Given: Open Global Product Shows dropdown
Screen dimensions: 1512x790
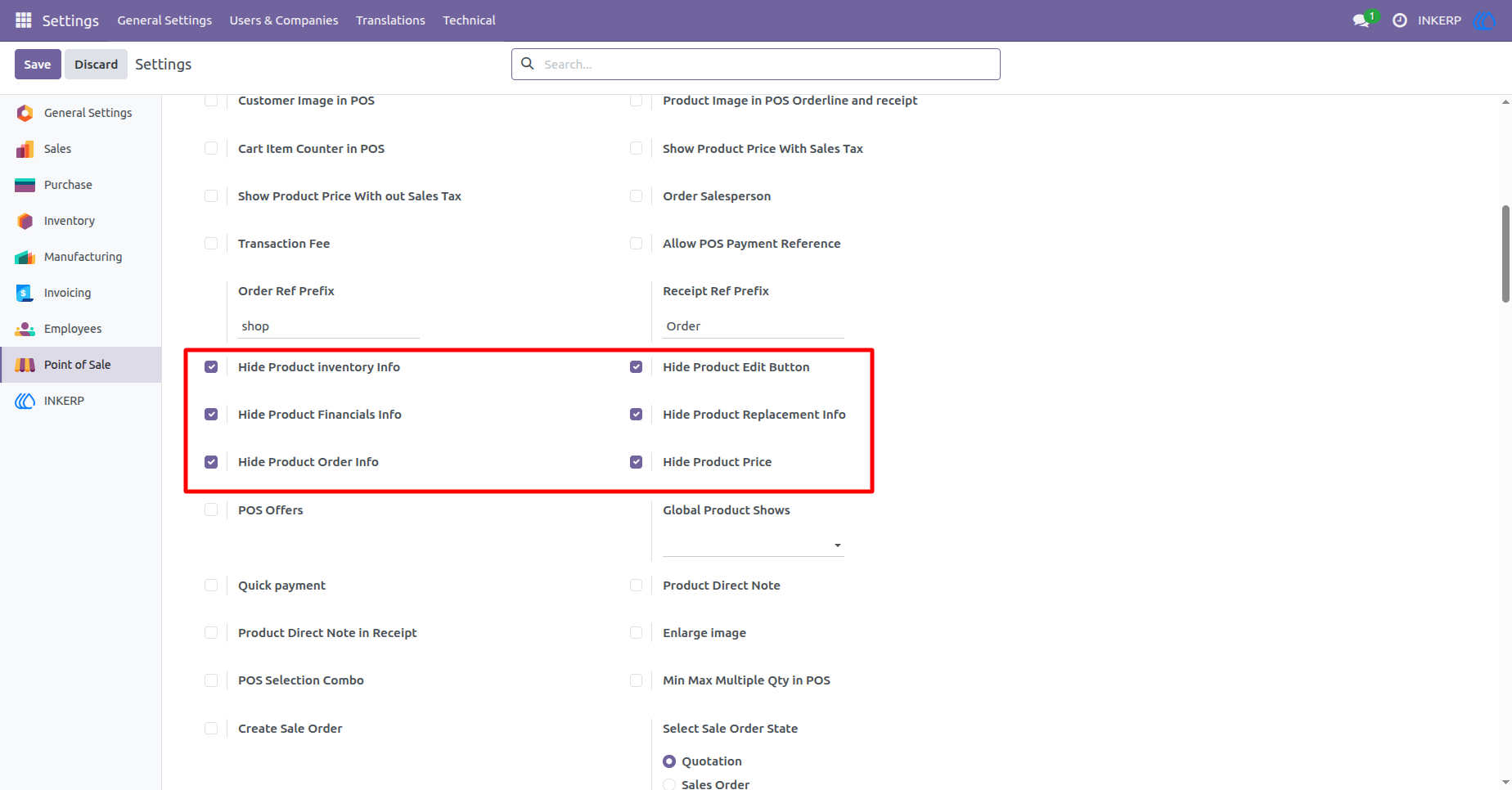Looking at the screenshot, I should point(753,545).
